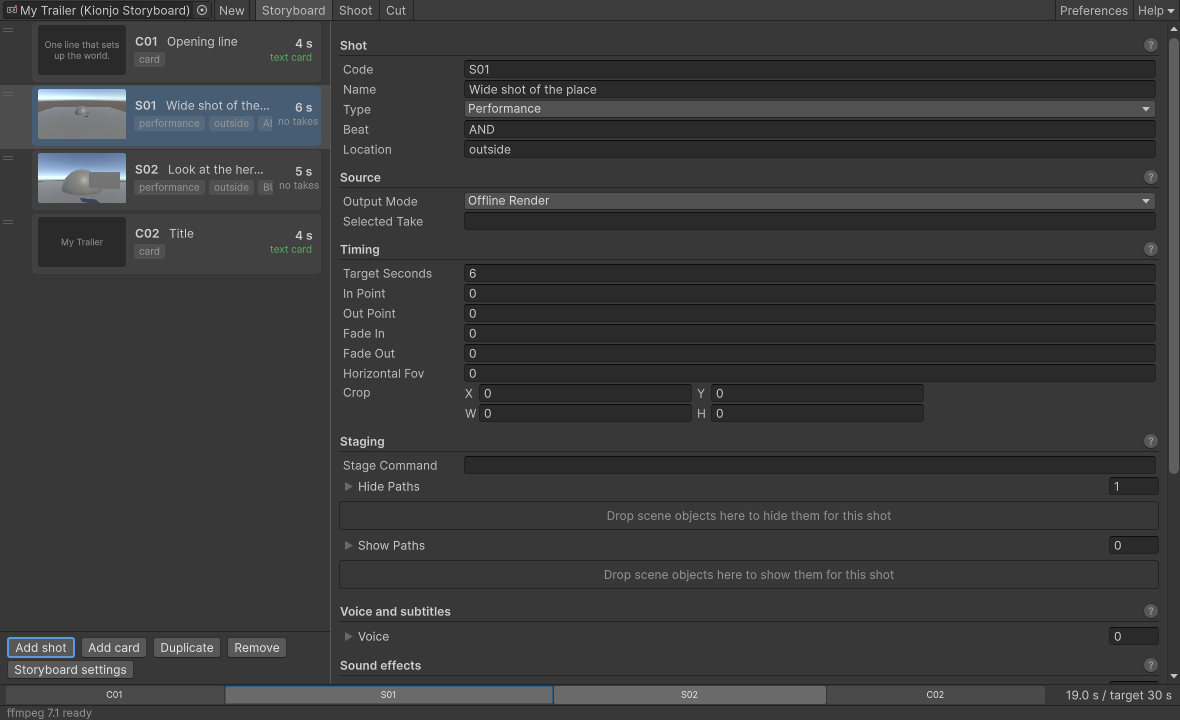Click scrollbar down arrow in inspector
Viewport: 1180px width, 720px height.
1173,676
